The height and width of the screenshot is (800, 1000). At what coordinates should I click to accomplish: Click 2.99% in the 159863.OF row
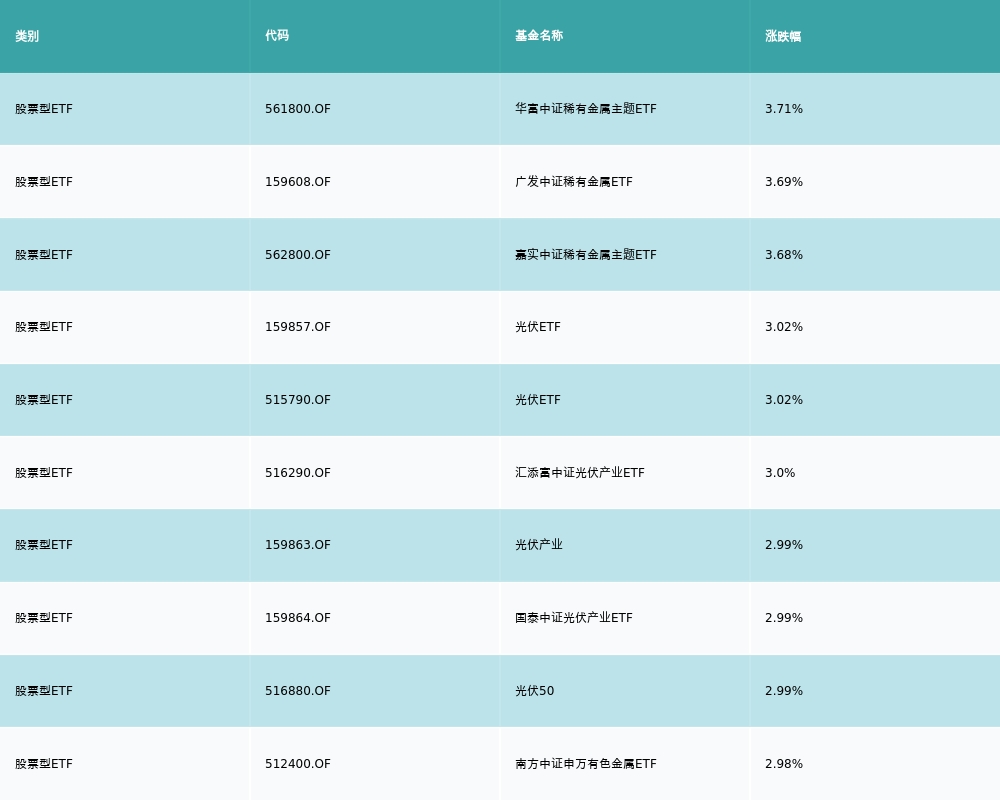(784, 545)
